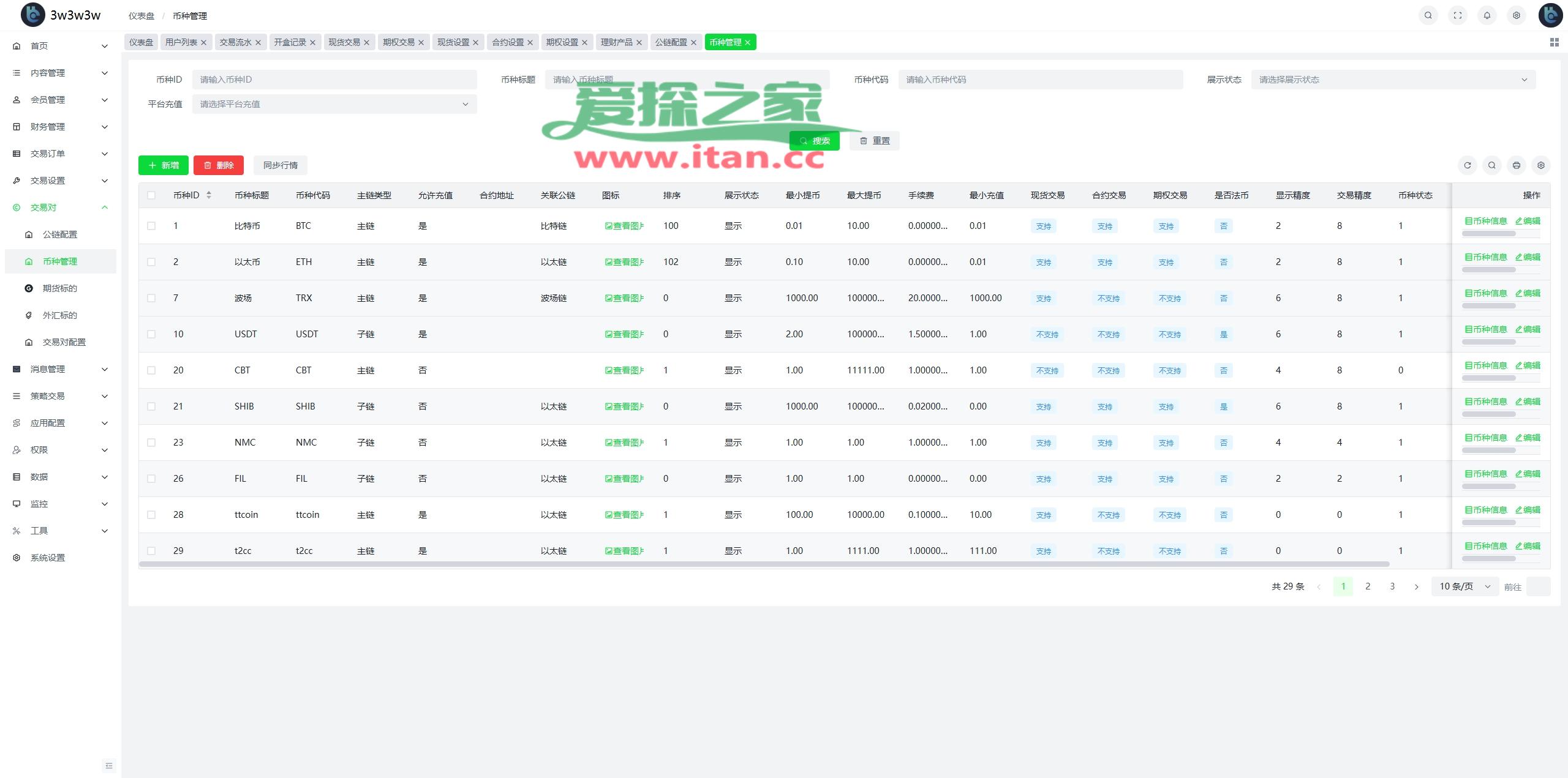Click the 同步行情 button
This screenshot has width=1568, height=778.
click(x=280, y=165)
